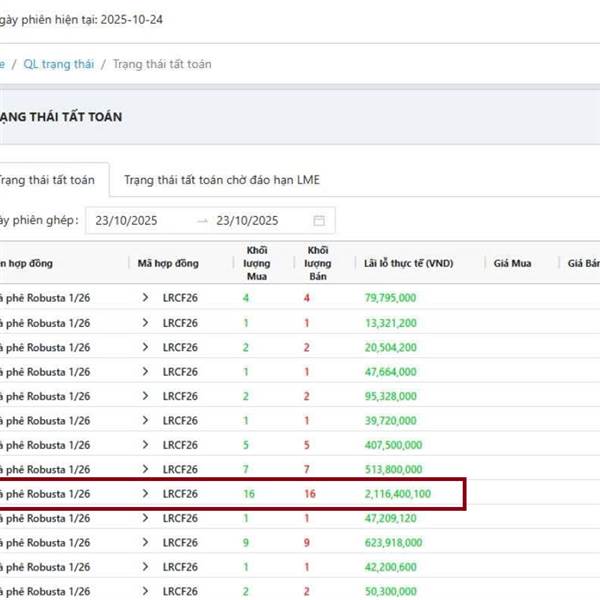The width and height of the screenshot is (600, 600).
Task: Expand the row with profit 50,300,000
Action: [x=145, y=592]
